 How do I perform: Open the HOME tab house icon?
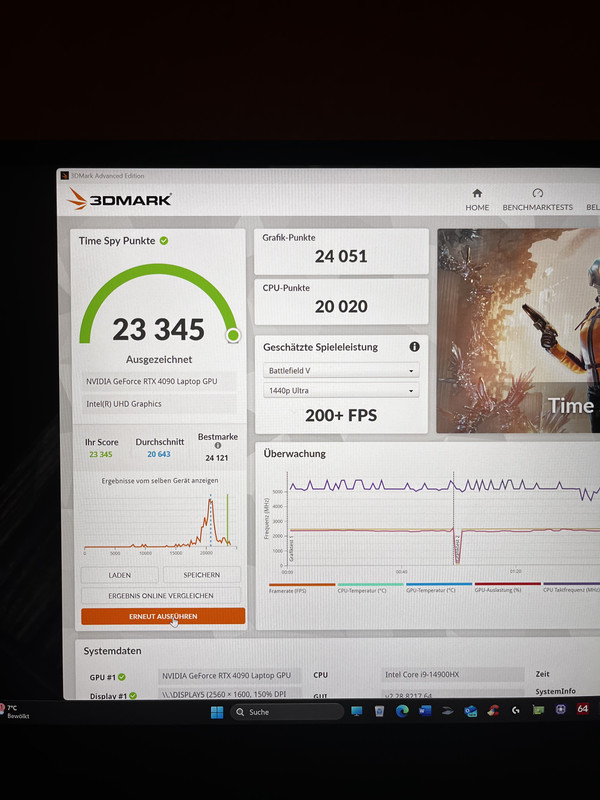click(x=477, y=193)
